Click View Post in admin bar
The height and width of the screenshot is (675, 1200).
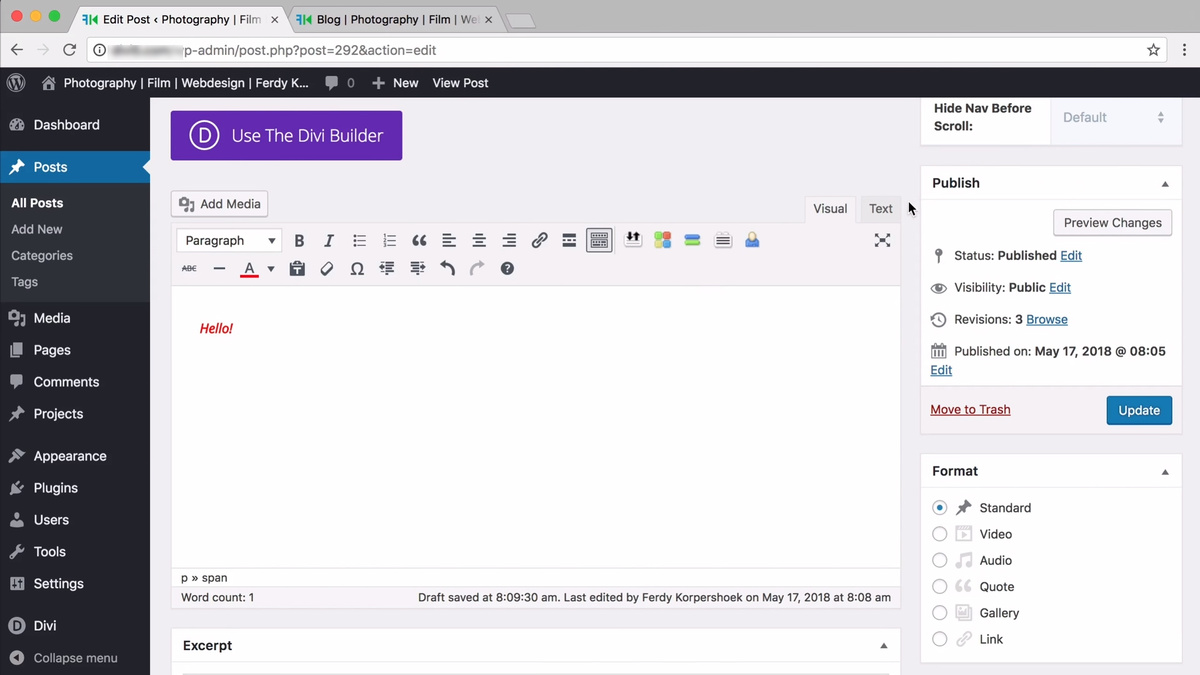[460, 83]
